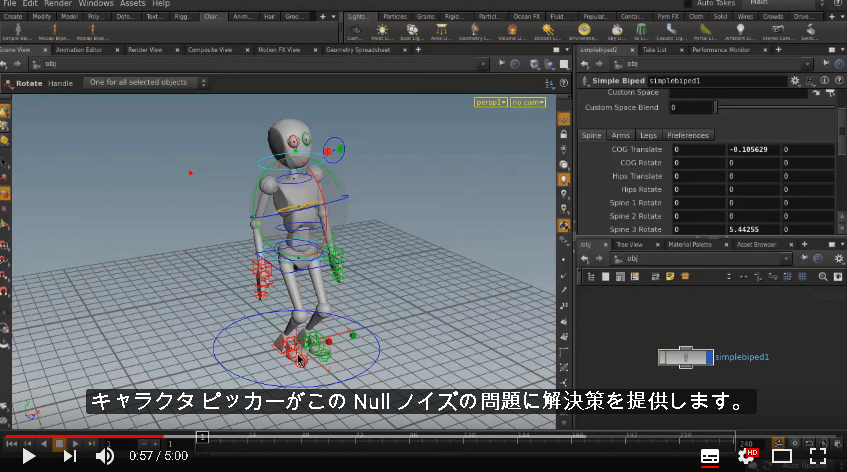Click the network editor find magnifier icon

pyautogui.click(x=823, y=277)
